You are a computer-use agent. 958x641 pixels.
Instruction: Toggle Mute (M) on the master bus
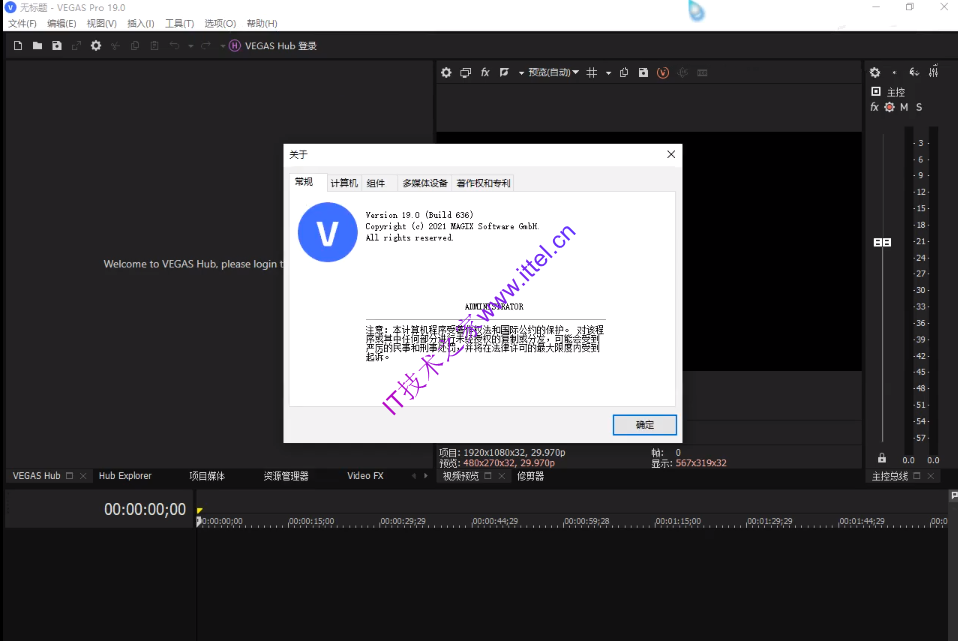904,108
